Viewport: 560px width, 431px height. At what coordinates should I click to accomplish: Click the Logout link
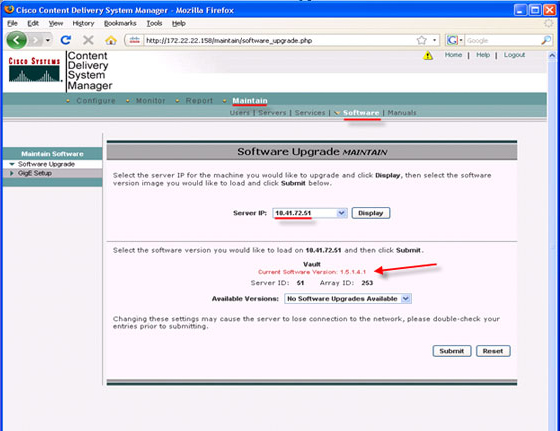[x=514, y=55]
